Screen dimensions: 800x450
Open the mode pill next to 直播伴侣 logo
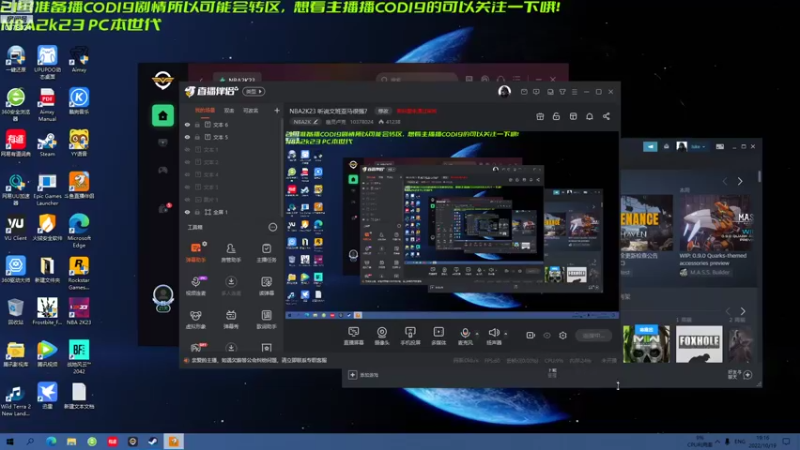pos(254,91)
